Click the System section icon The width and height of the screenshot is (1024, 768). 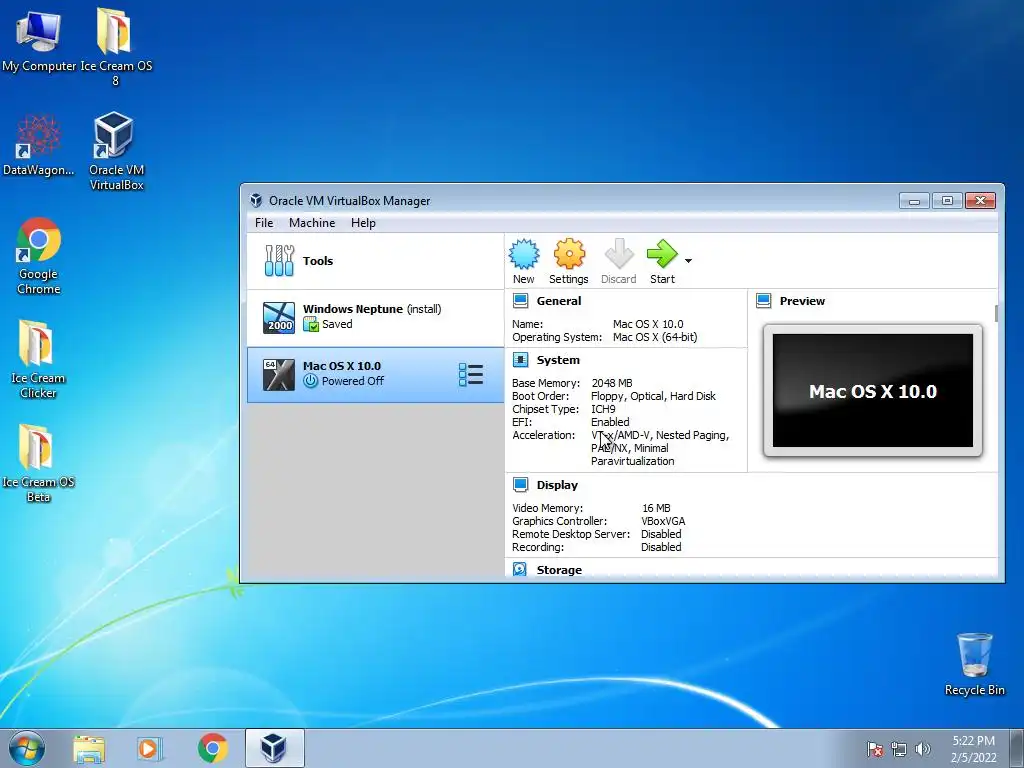(520, 360)
